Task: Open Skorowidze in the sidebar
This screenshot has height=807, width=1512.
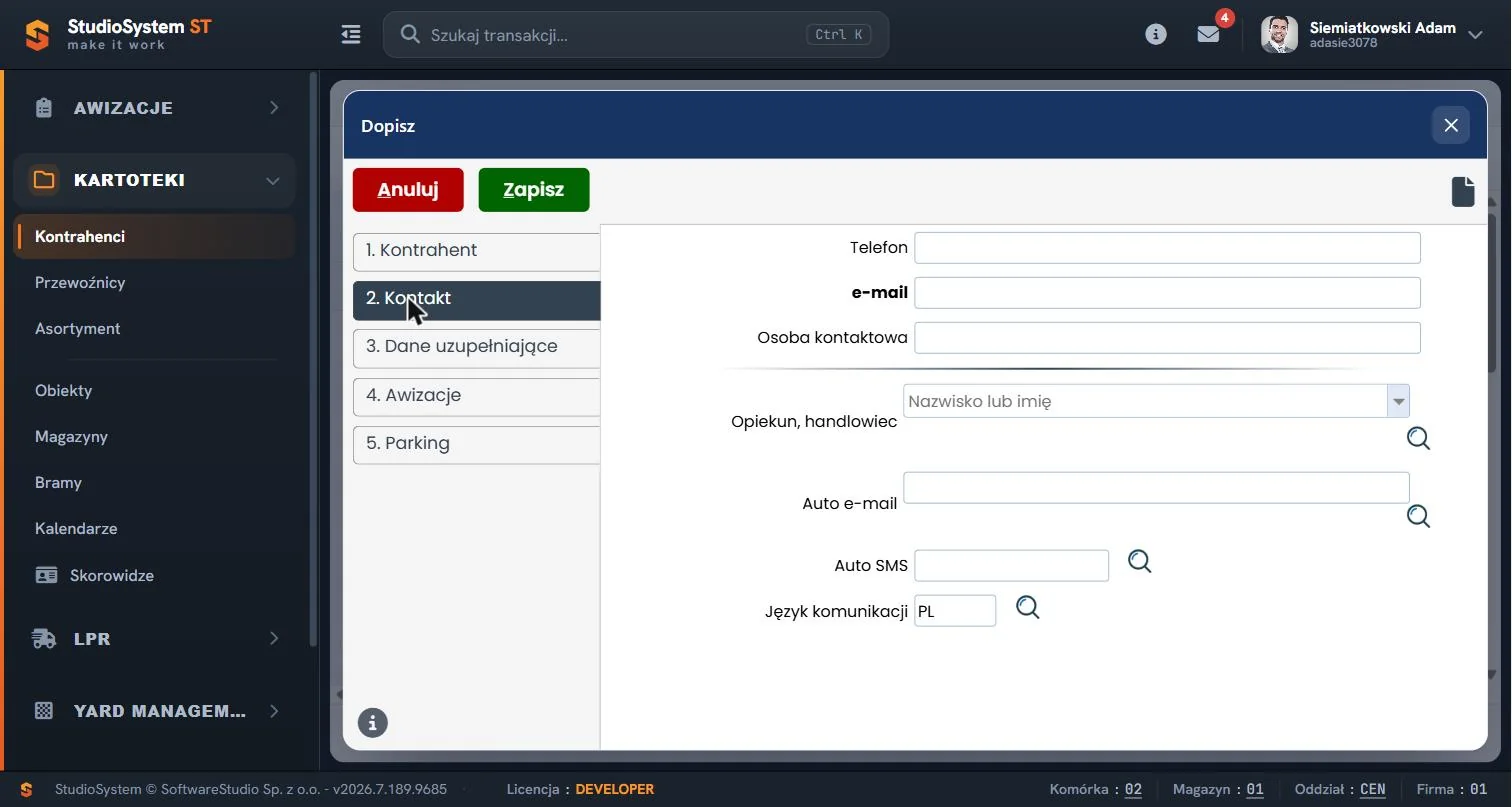Action: [112, 576]
